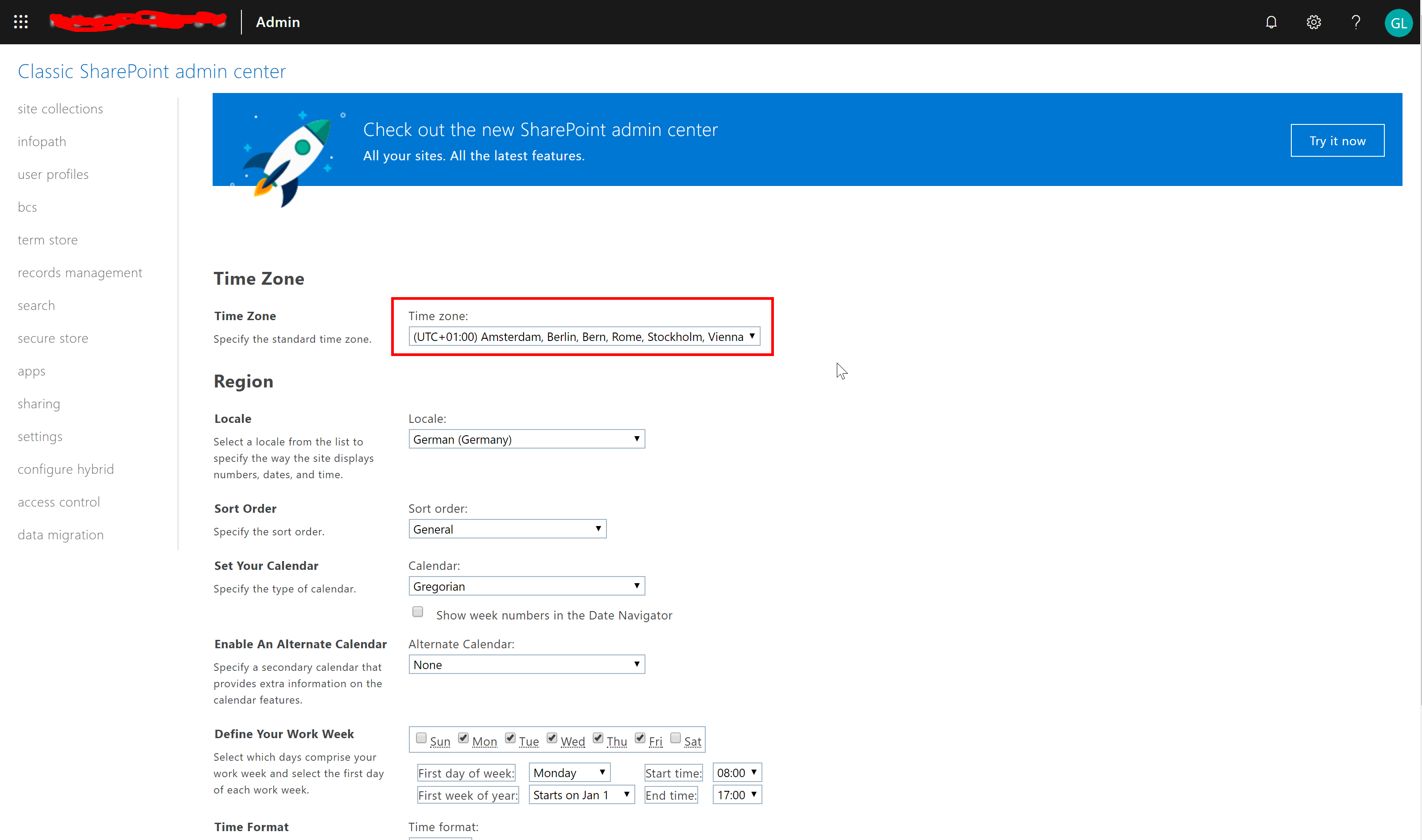Open the site collections page

click(60, 108)
